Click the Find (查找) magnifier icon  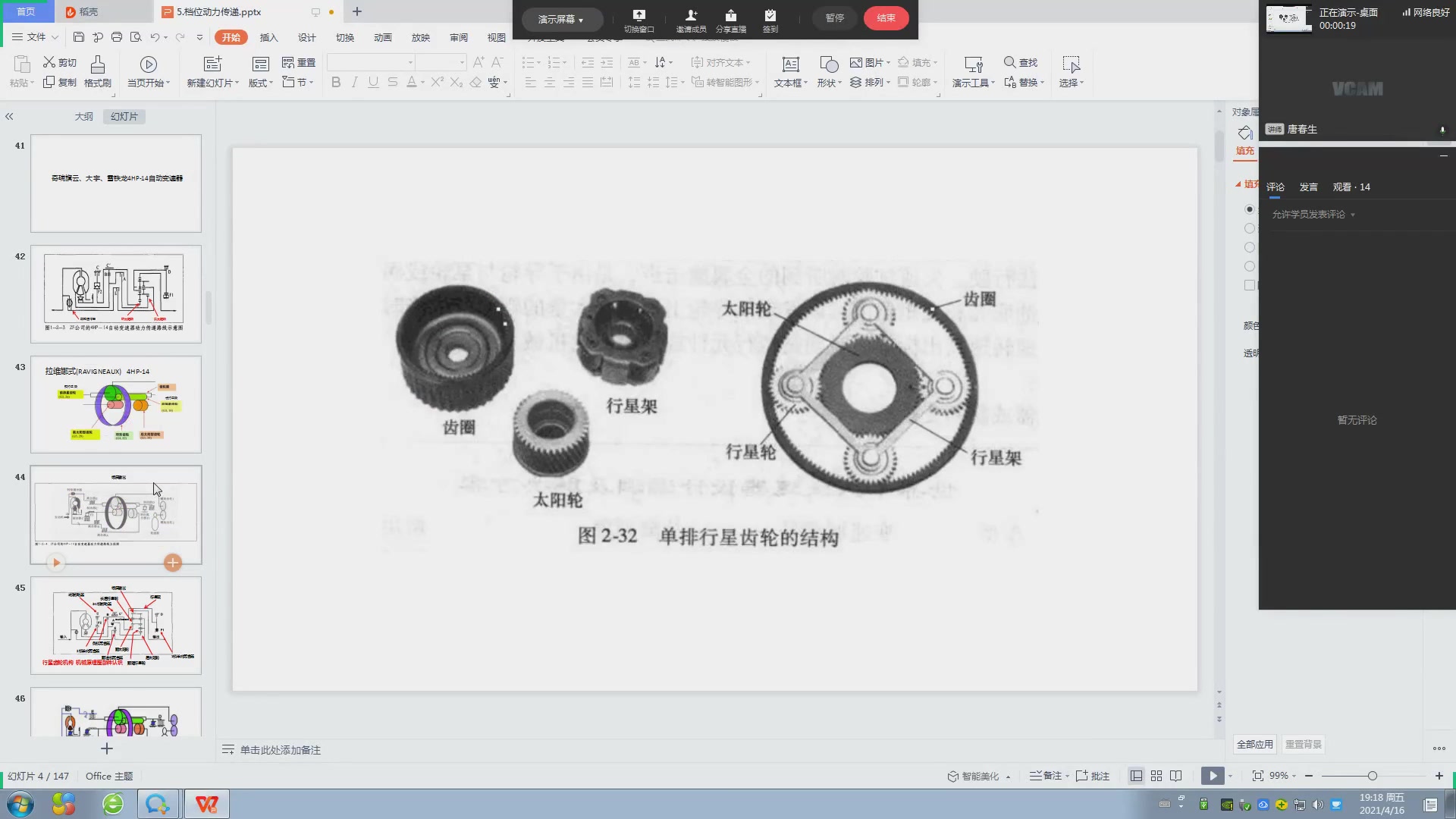coord(1009,62)
